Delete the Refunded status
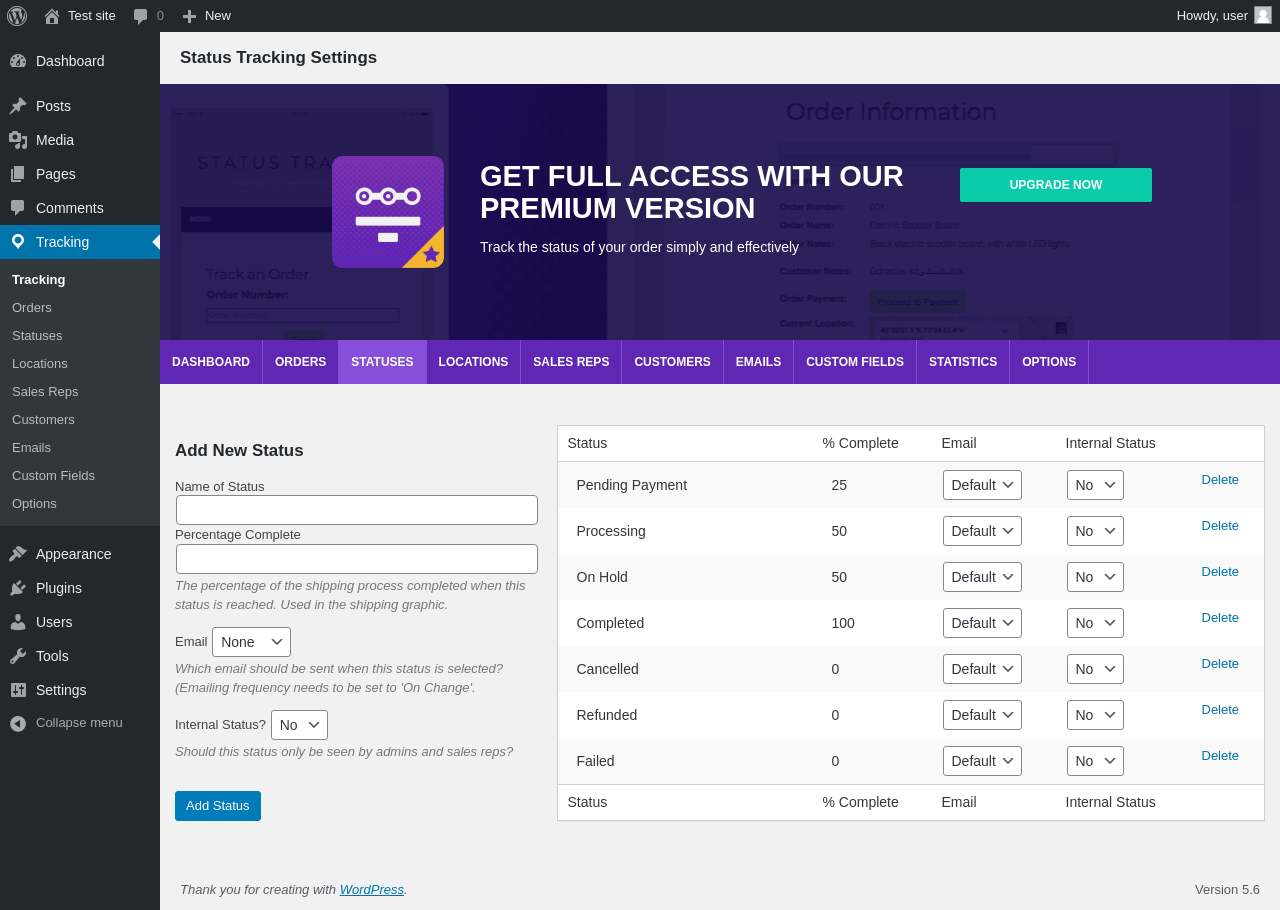The width and height of the screenshot is (1280, 910). (1220, 710)
